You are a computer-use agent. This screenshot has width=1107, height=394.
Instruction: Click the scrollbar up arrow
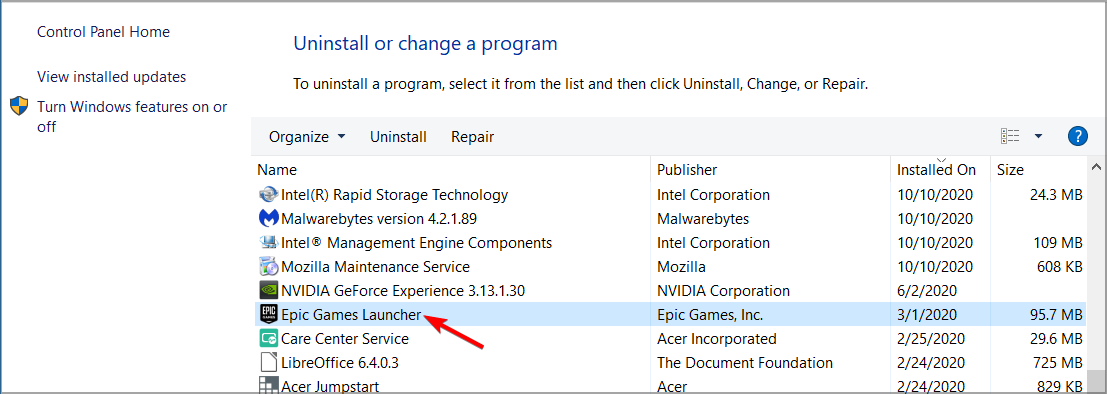[1096, 168]
